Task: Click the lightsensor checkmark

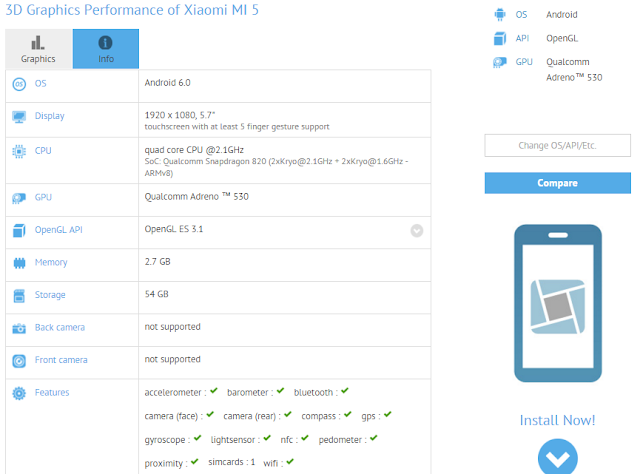Action: click(267, 438)
